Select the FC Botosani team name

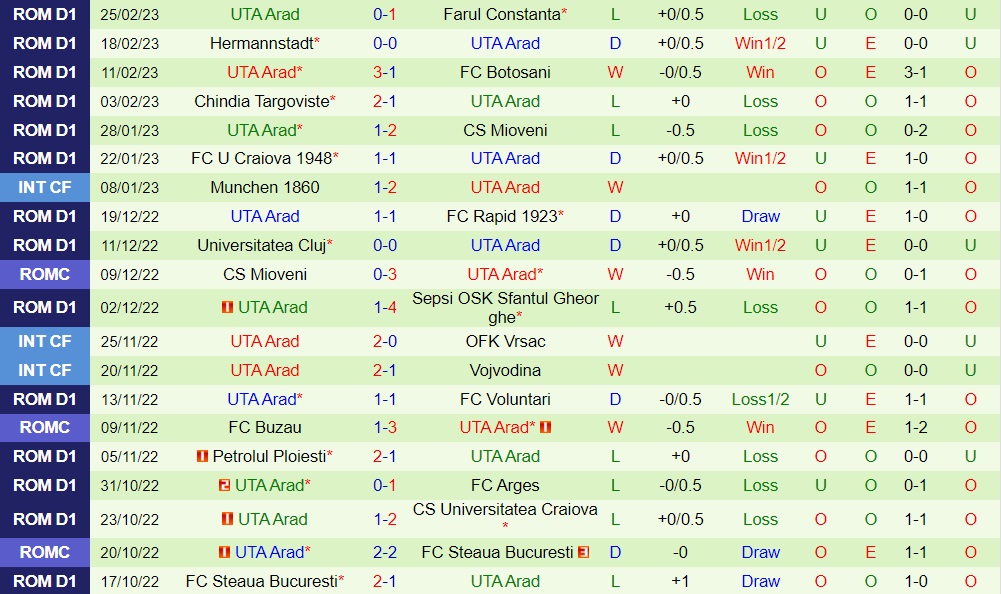(505, 73)
